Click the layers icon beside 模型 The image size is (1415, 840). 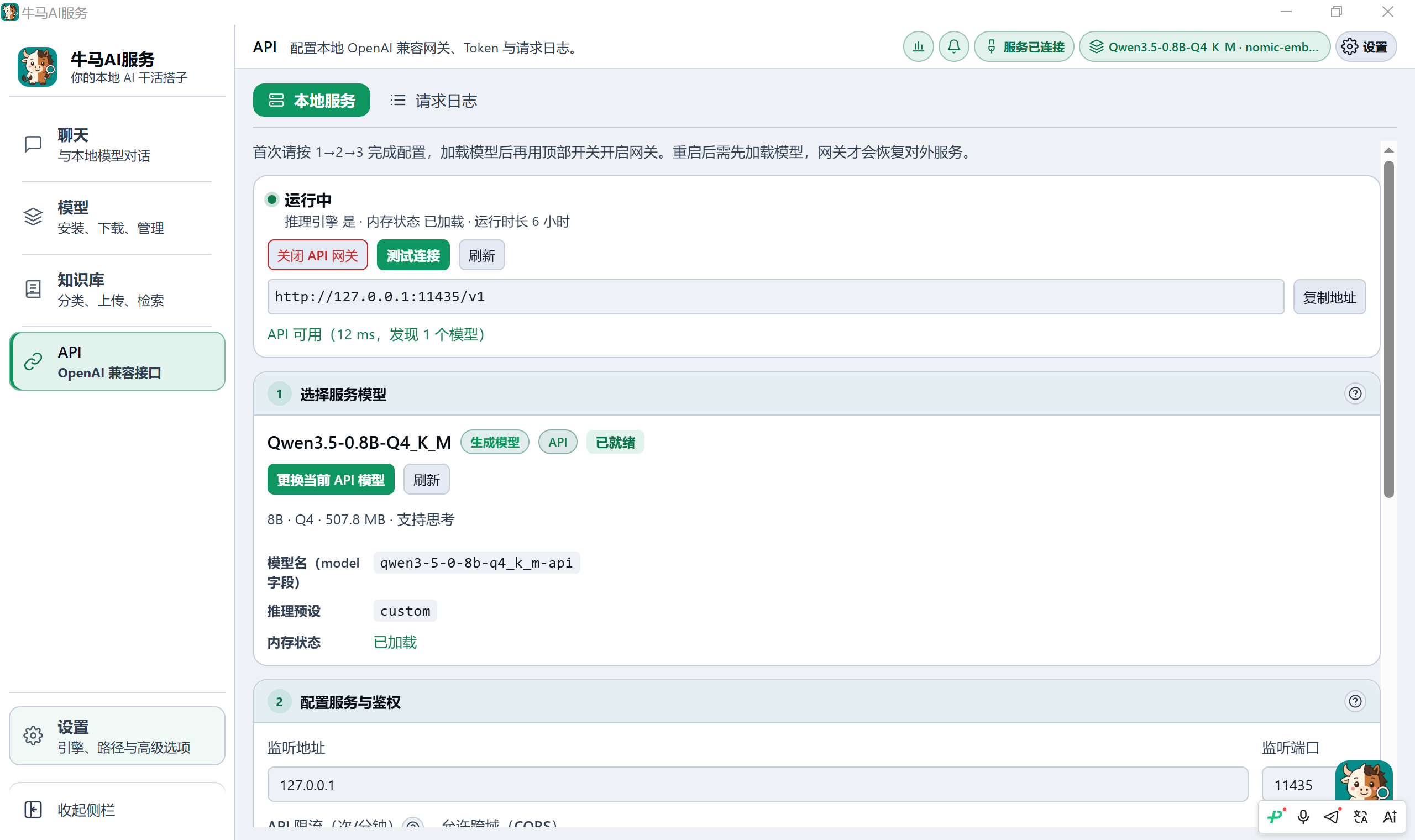coord(33,217)
